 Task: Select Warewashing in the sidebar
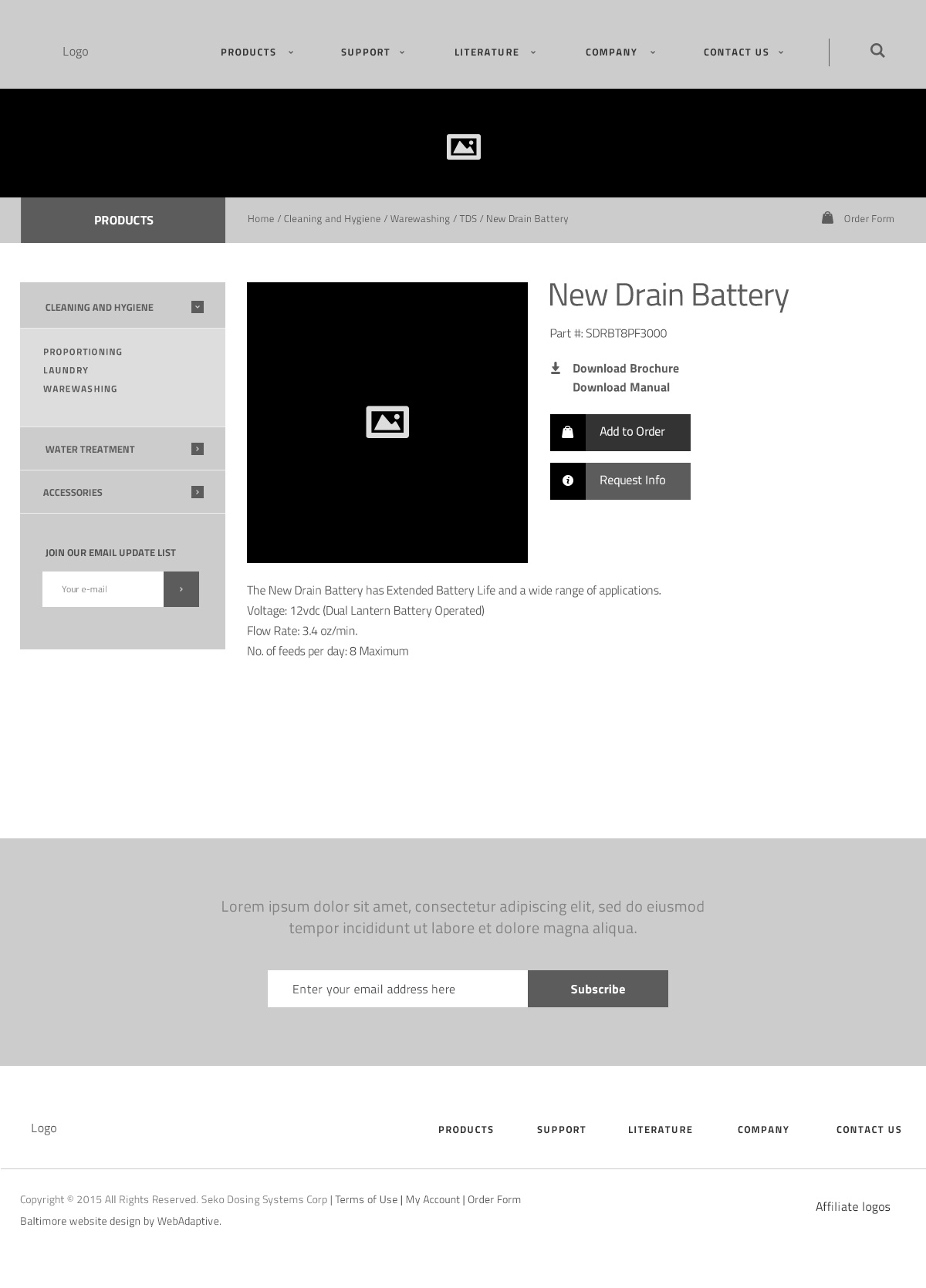click(x=80, y=389)
